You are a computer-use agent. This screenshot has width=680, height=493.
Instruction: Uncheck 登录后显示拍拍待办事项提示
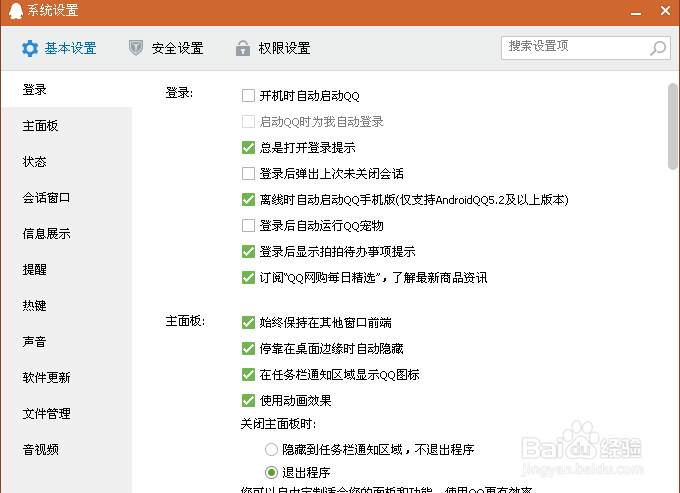coord(248,251)
